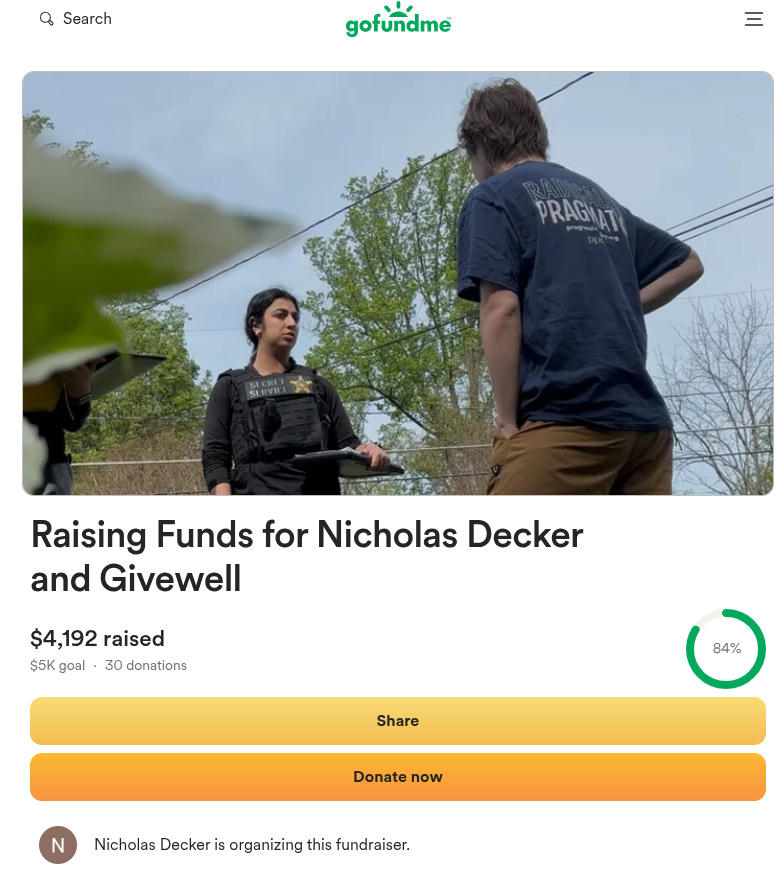The width and height of the screenshot is (784, 877).
Task: Click the 84% label inside the ring
Action: click(x=726, y=648)
